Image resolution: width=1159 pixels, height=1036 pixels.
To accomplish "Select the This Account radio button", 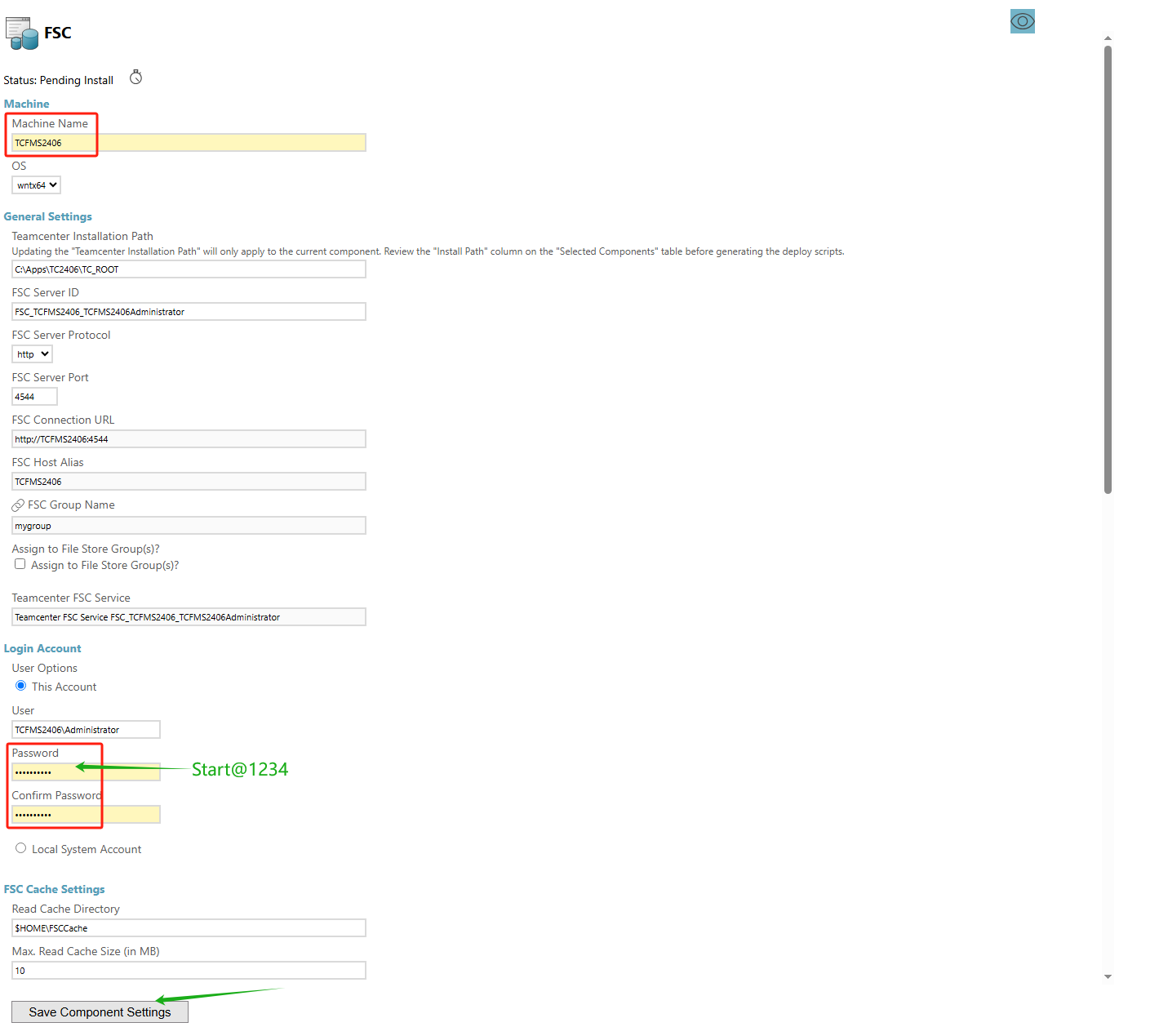I will pos(21,686).
